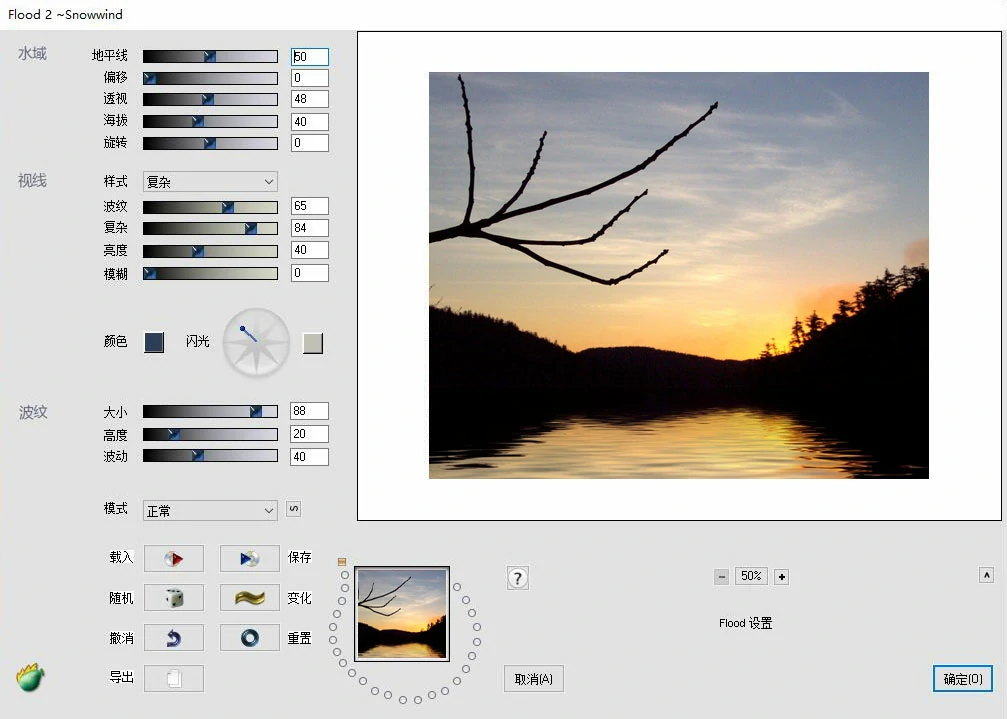Click the 模糊 value field showing 0

click(310, 273)
